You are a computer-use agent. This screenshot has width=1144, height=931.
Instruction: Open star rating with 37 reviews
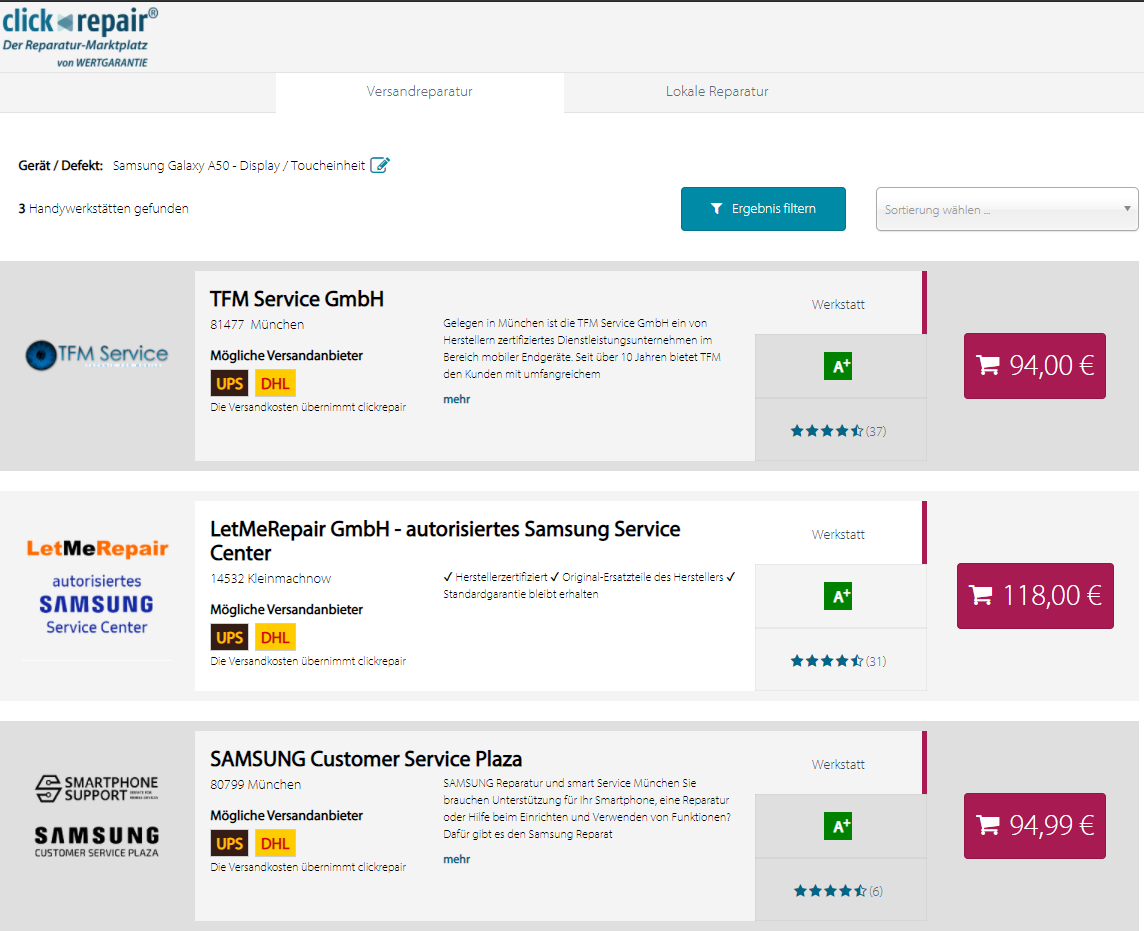click(x=838, y=431)
